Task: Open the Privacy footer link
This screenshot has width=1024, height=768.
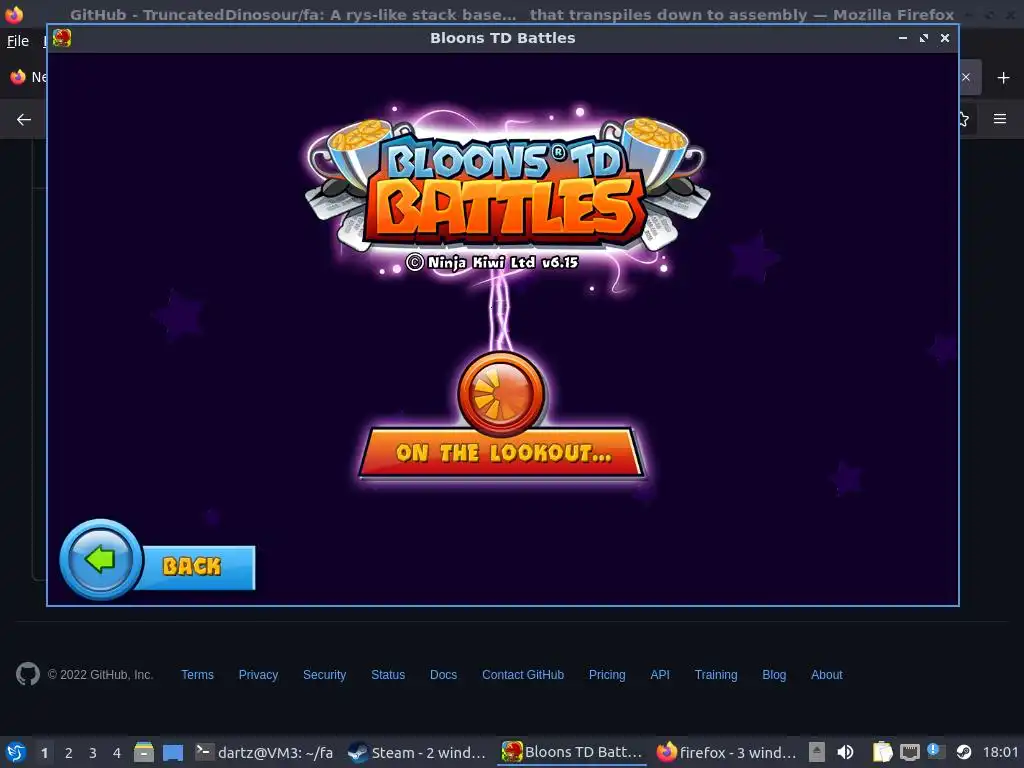Action: pyautogui.click(x=258, y=675)
